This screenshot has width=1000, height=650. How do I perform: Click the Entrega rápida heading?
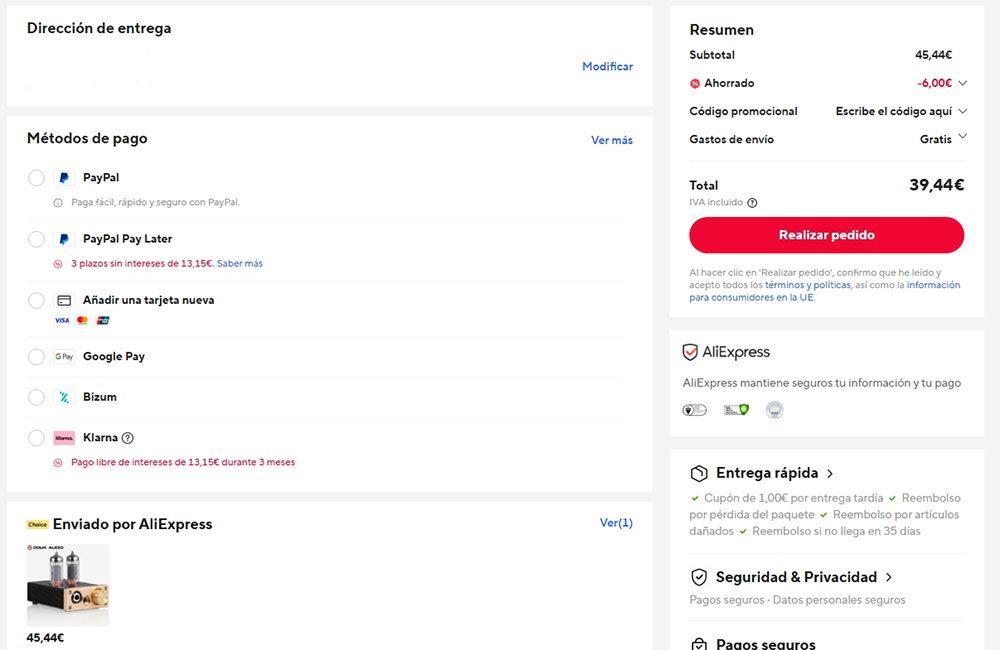[x=767, y=473]
